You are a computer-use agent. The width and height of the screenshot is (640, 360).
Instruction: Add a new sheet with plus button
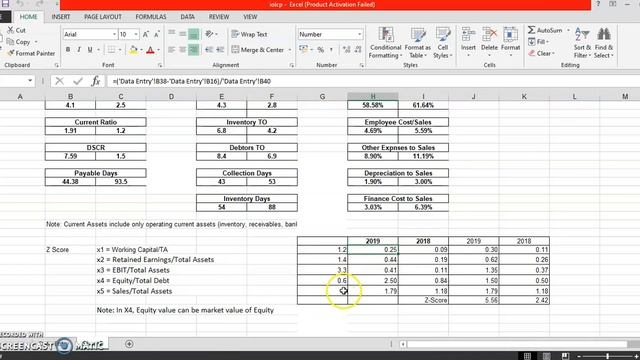[129, 344]
